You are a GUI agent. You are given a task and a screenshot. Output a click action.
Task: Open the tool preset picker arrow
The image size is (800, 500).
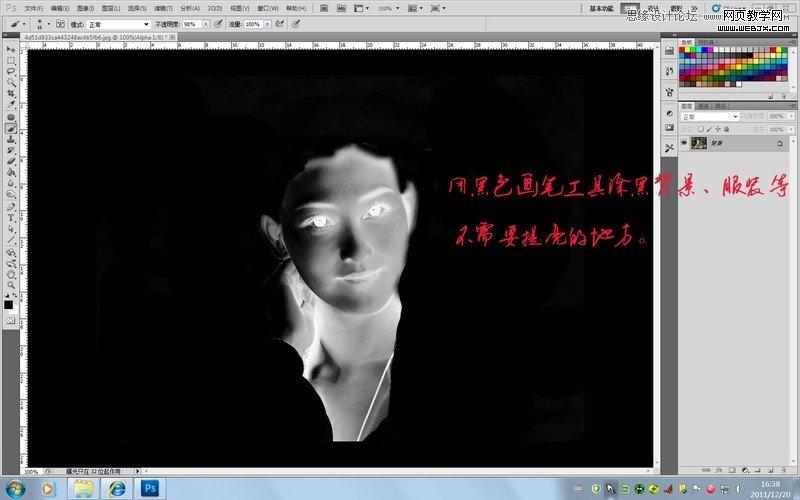click(24, 24)
